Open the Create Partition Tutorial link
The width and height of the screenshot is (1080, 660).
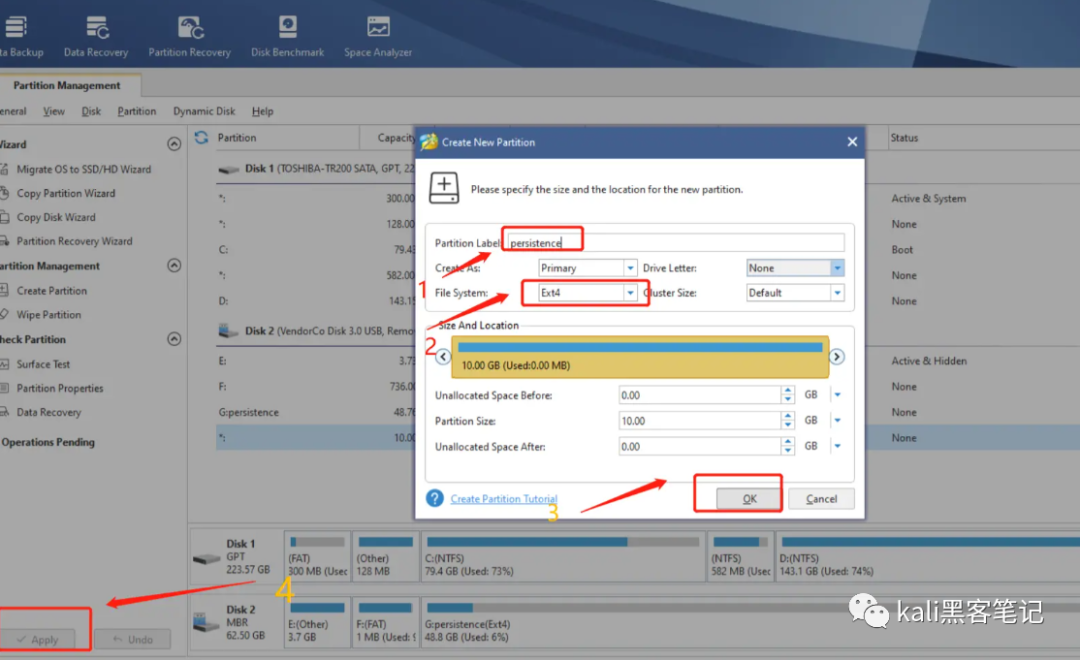click(504, 499)
